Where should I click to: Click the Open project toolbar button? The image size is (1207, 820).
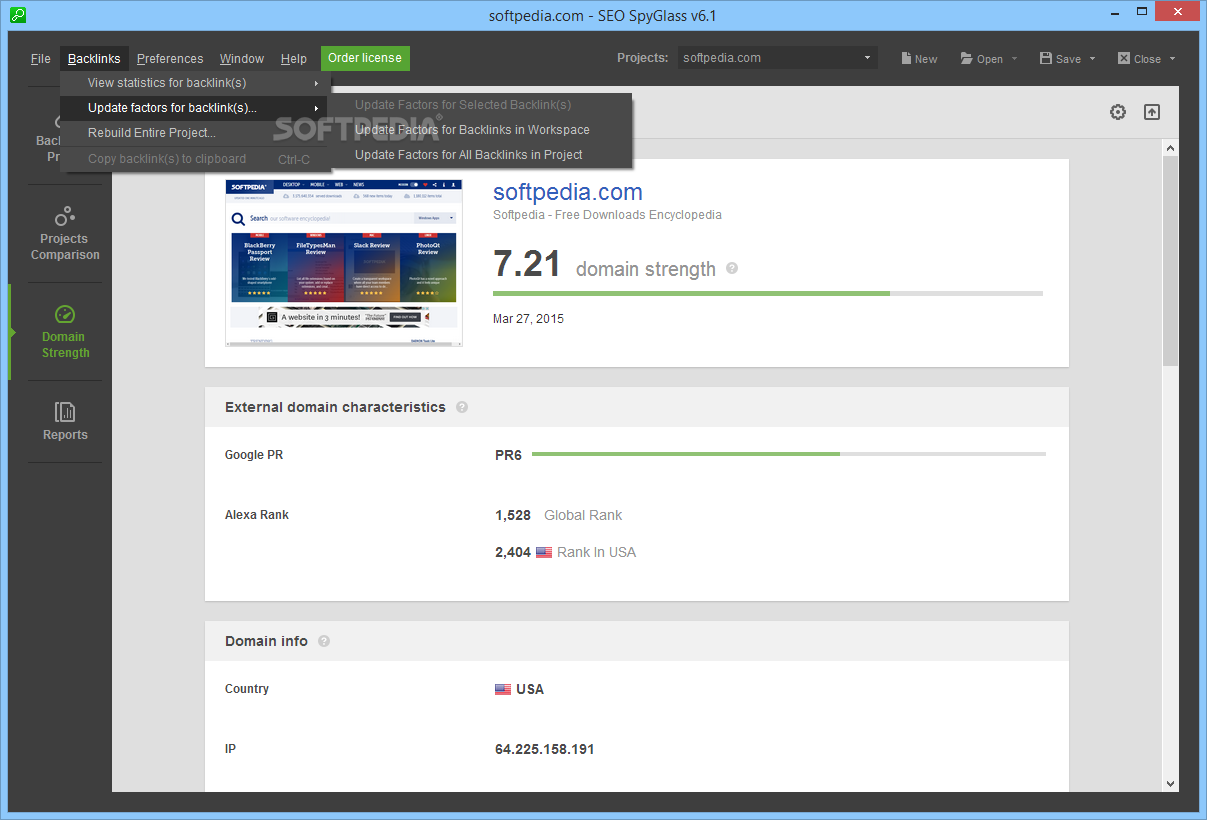click(982, 58)
